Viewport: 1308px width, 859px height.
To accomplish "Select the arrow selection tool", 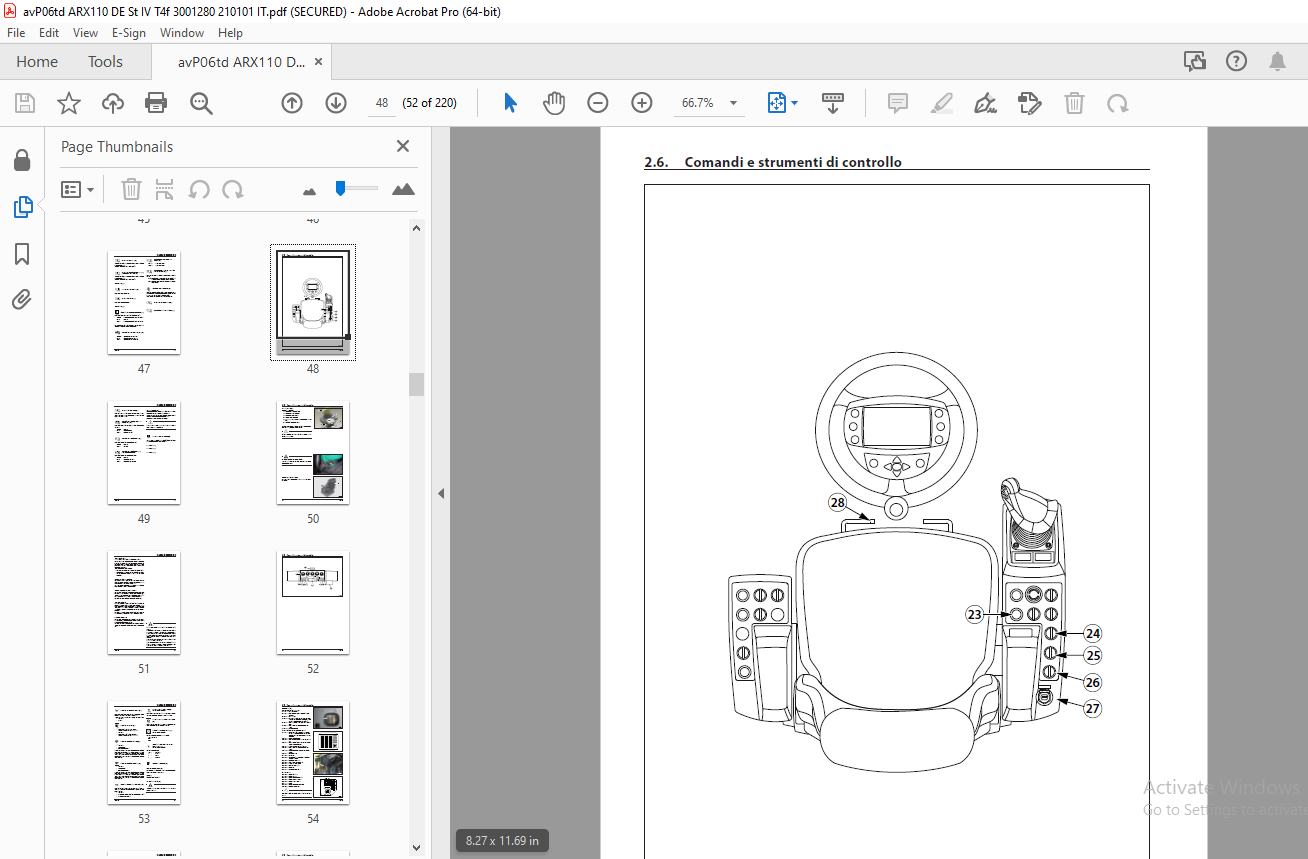I will [x=510, y=103].
